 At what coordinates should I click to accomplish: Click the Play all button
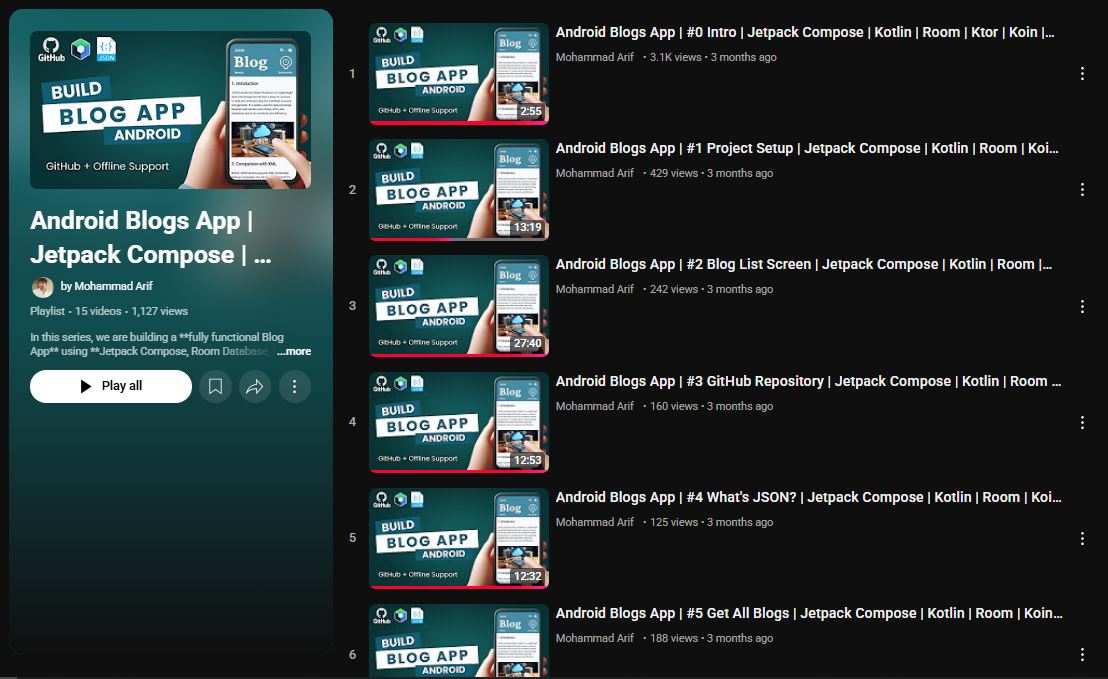coord(111,386)
